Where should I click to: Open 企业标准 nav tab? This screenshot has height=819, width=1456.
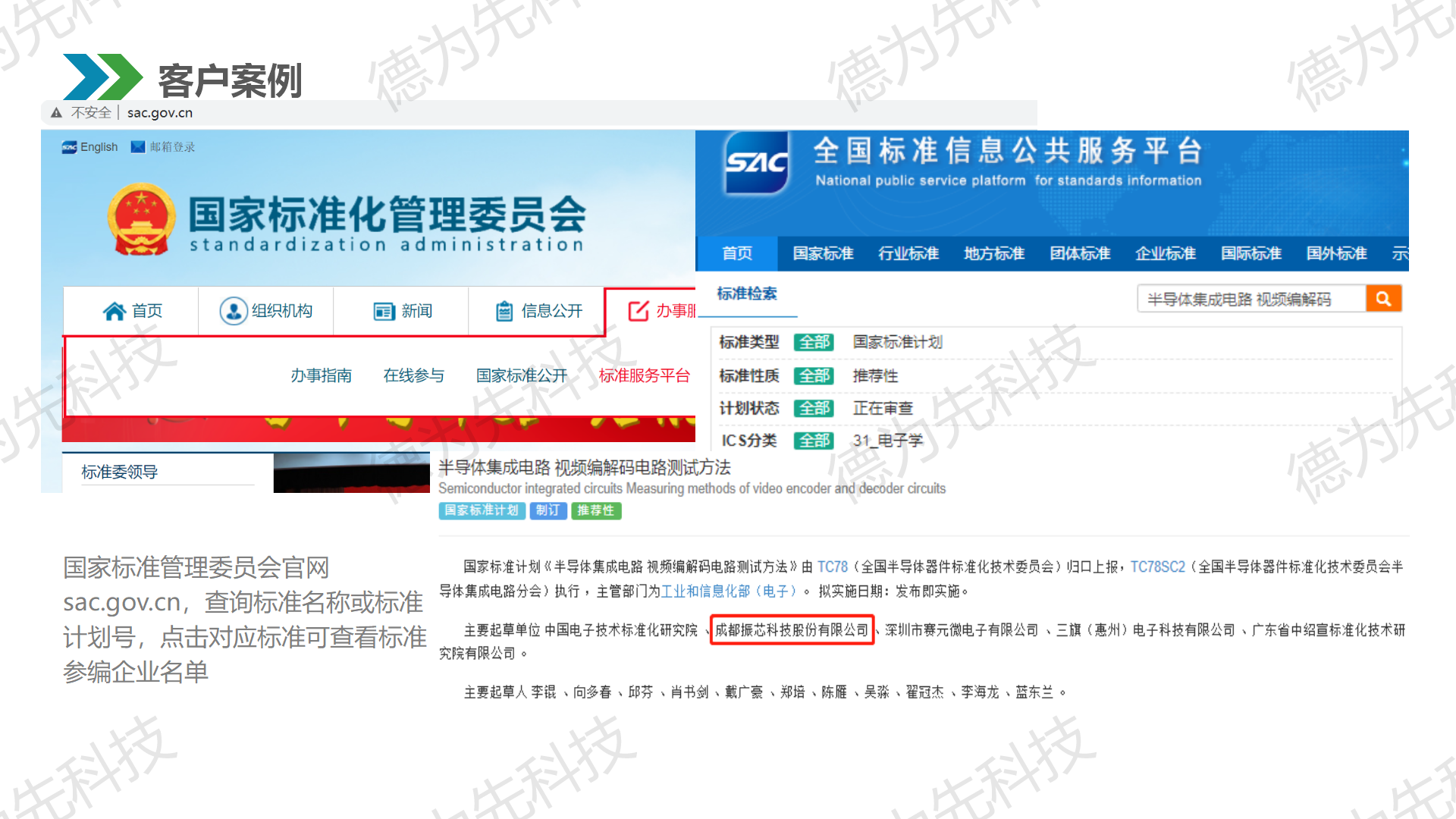(x=1166, y=253)
